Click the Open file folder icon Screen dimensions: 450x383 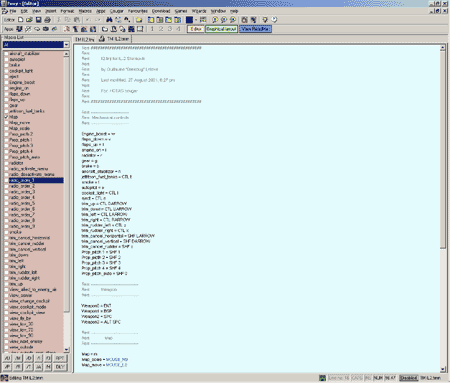coord(29,20)
